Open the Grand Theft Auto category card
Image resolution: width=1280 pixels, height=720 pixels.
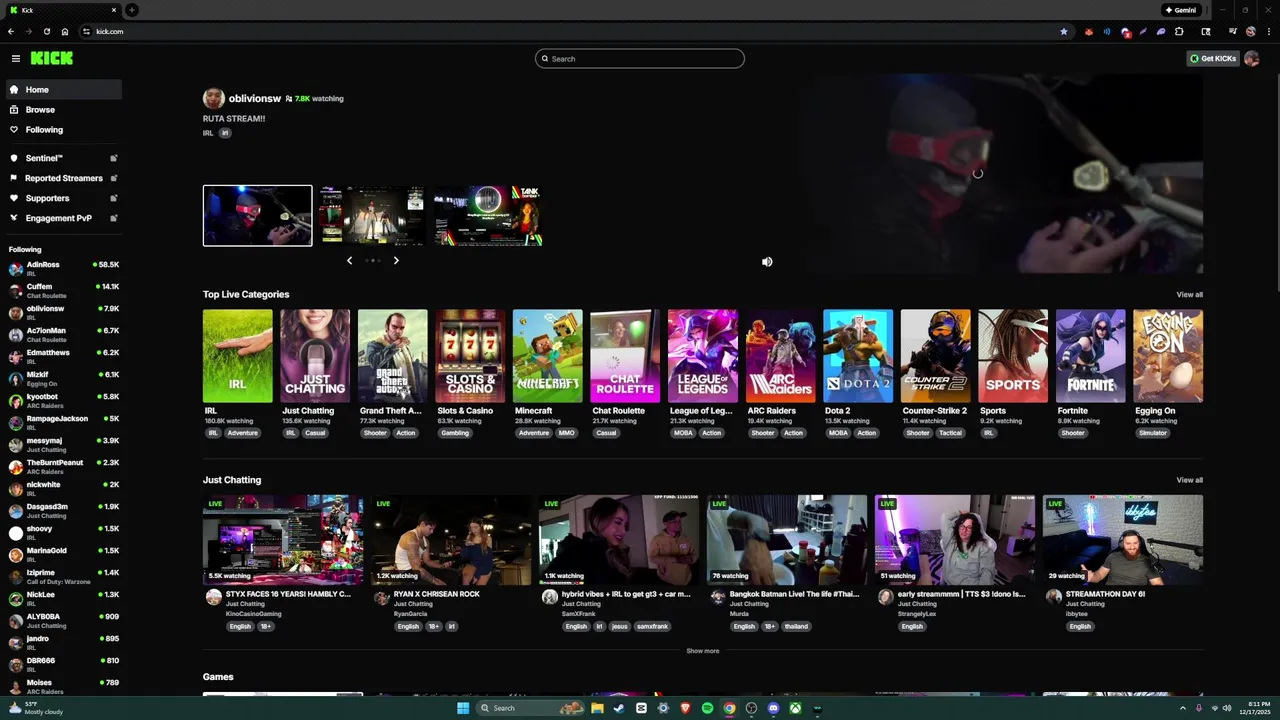(x=393, y=356)
